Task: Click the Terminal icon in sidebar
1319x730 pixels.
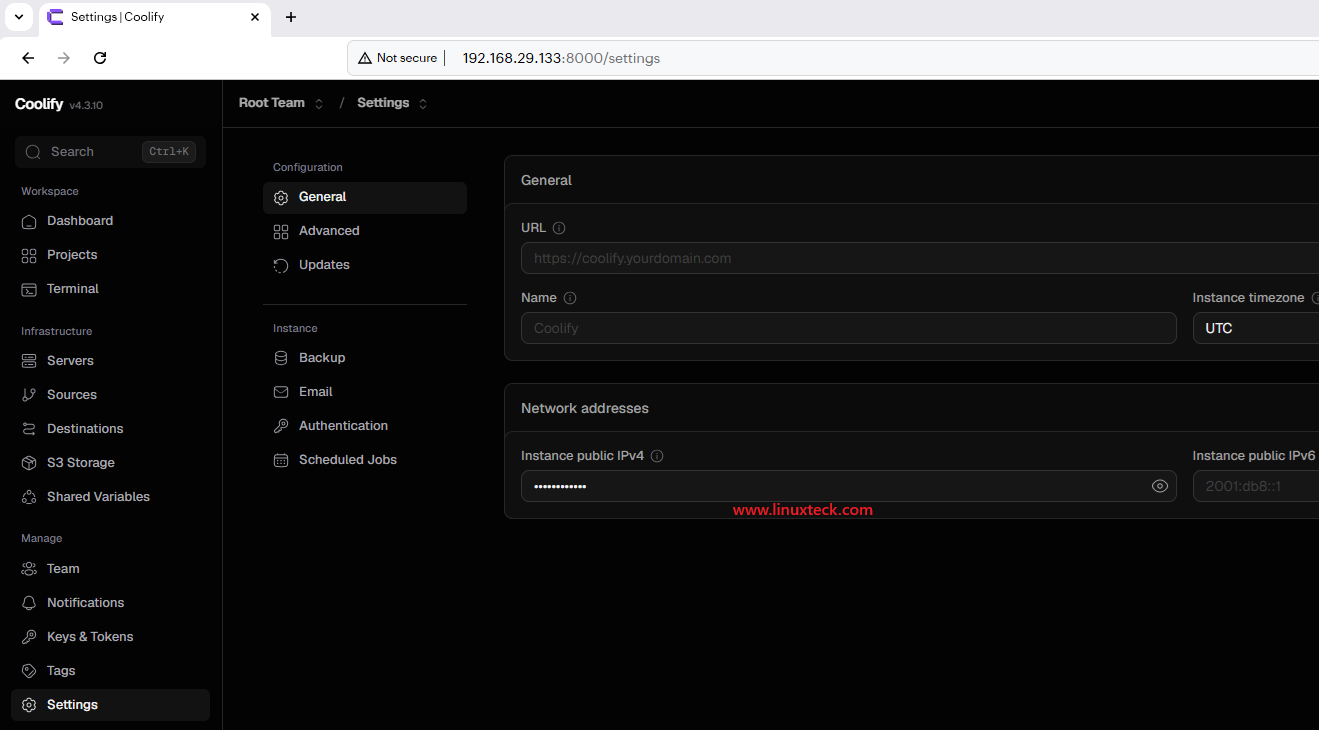Action: [29, 289]
